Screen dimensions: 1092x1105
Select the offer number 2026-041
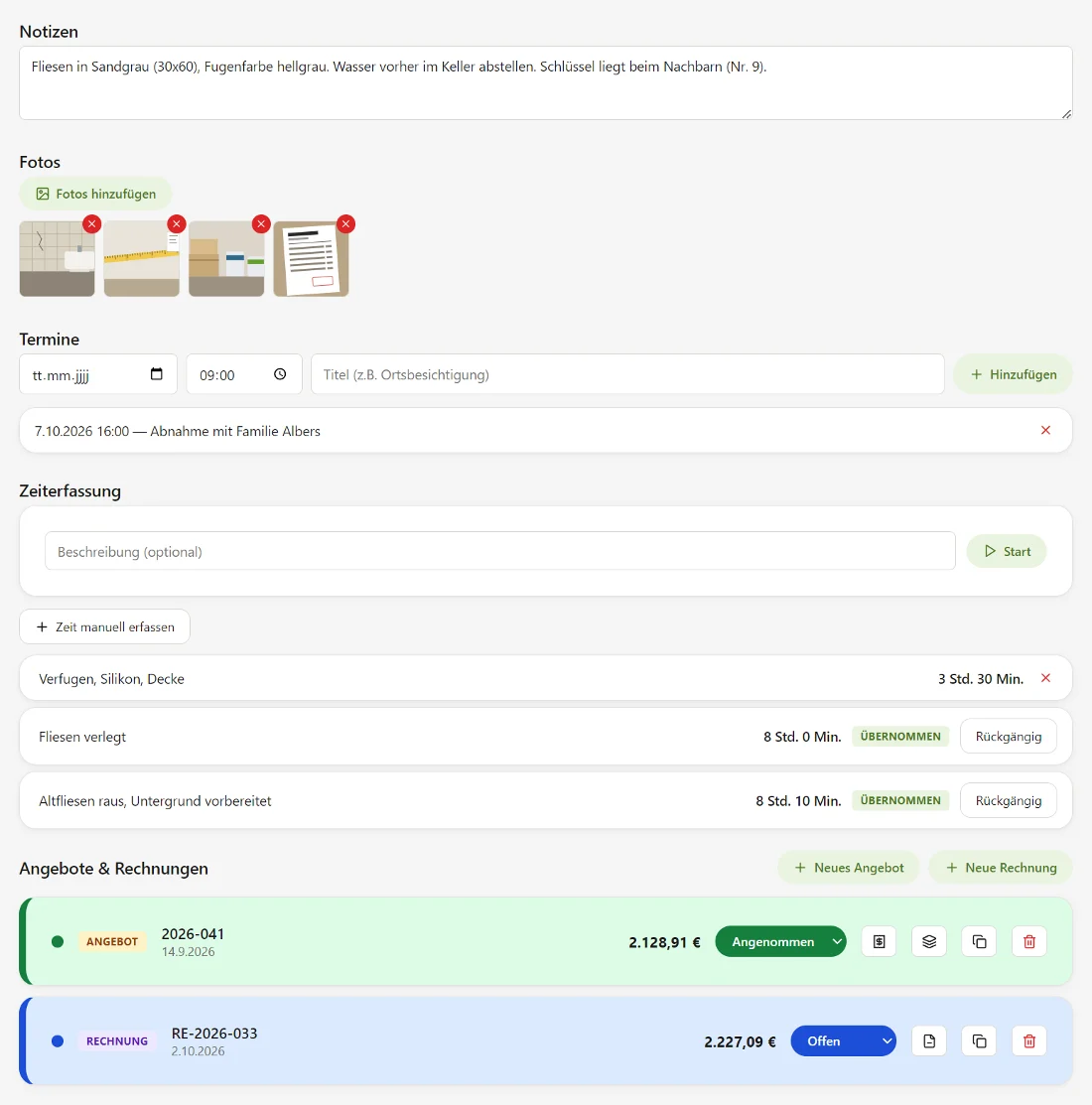(x=193, y=934)
